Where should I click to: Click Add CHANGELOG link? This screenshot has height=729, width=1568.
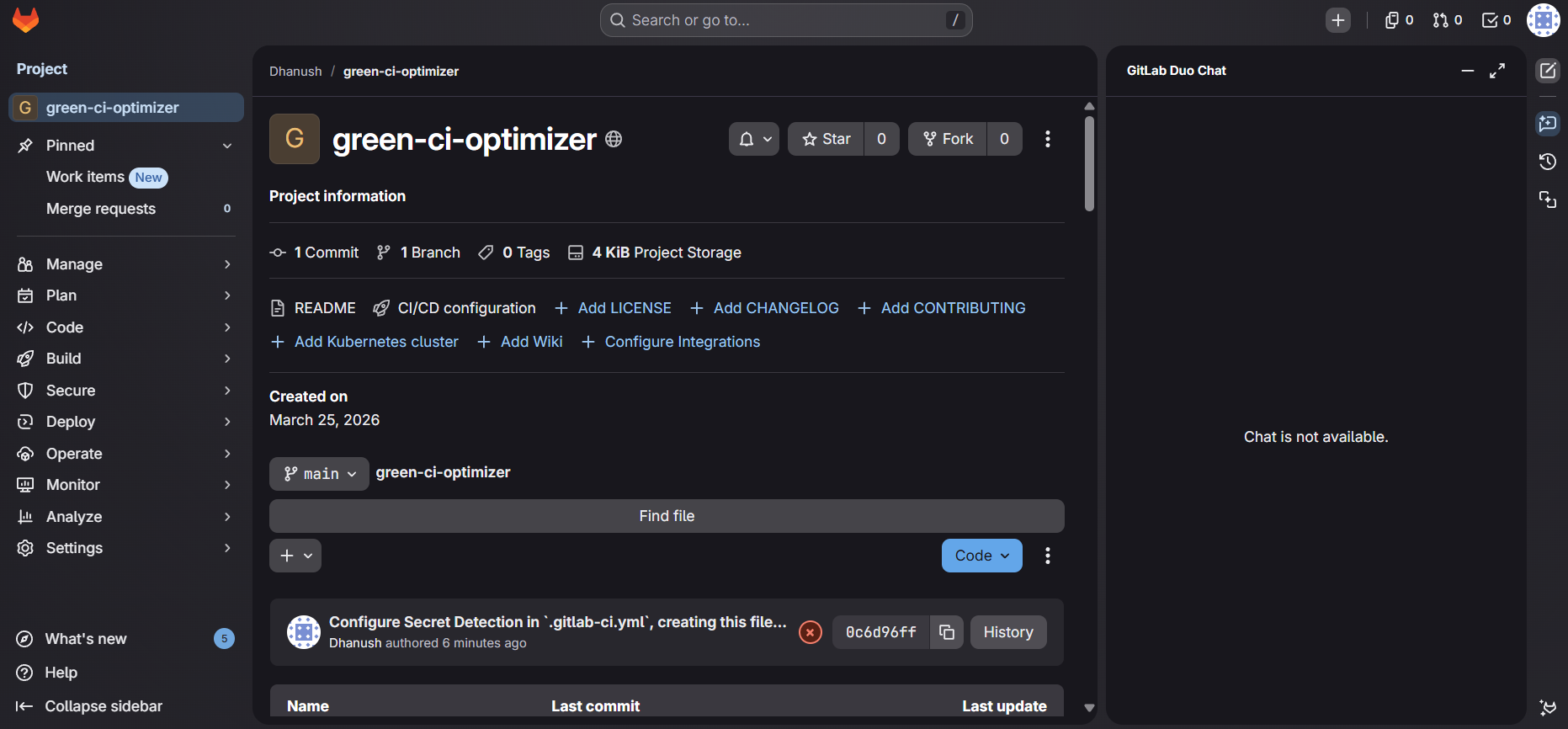pyautogui.click(x=764, y=308)
